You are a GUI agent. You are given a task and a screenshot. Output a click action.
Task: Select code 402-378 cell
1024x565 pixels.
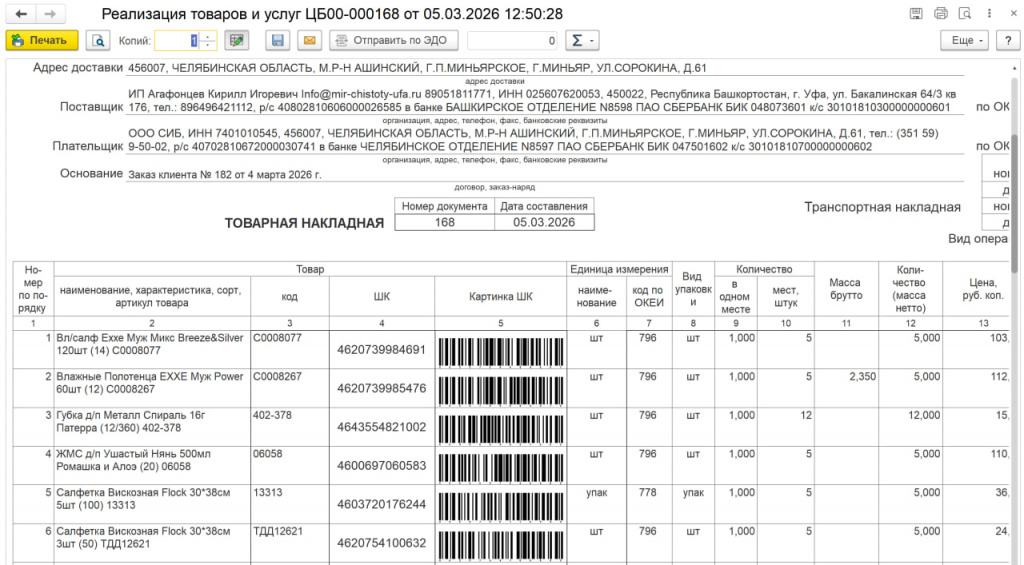coord(289,427)
